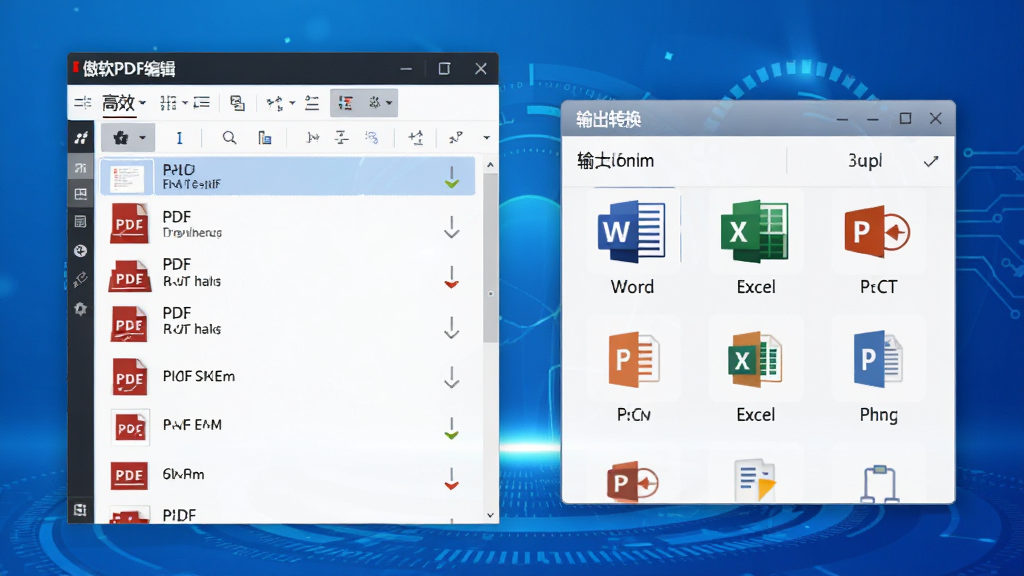Viewport: 1024px width, 576px height.
Task: Select the second sidebar icon below the logo
Action: click(x=81, y=168)
